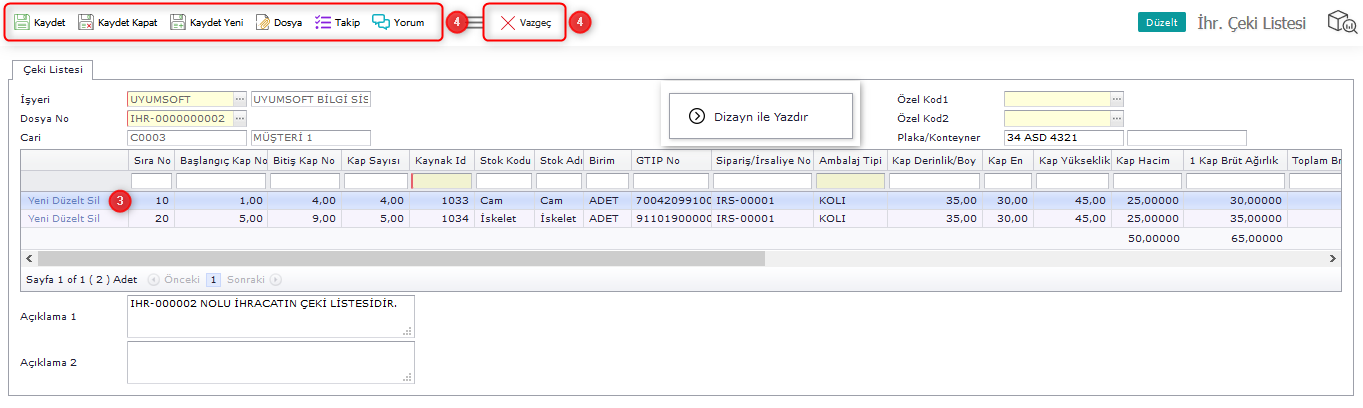Viewport: 1363px width, 408px height.
Task: Switch to the Çeki Listesi tab
Action: pos(53,70)
